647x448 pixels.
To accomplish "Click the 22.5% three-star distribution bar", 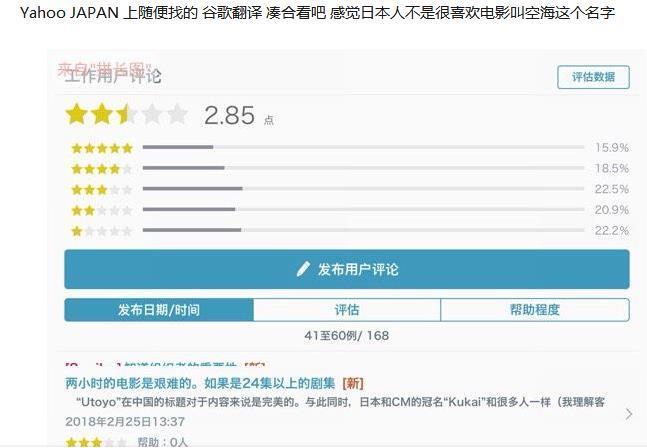I will [x=364, y=189].
